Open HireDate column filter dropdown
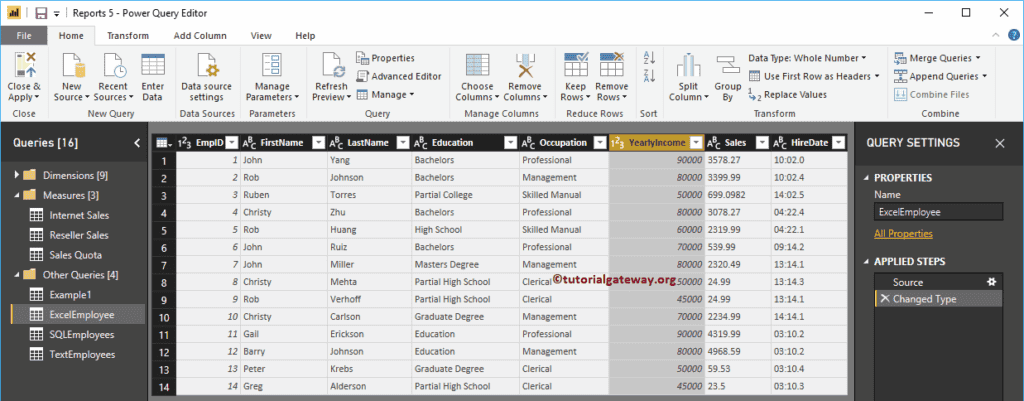 [839, 143]
